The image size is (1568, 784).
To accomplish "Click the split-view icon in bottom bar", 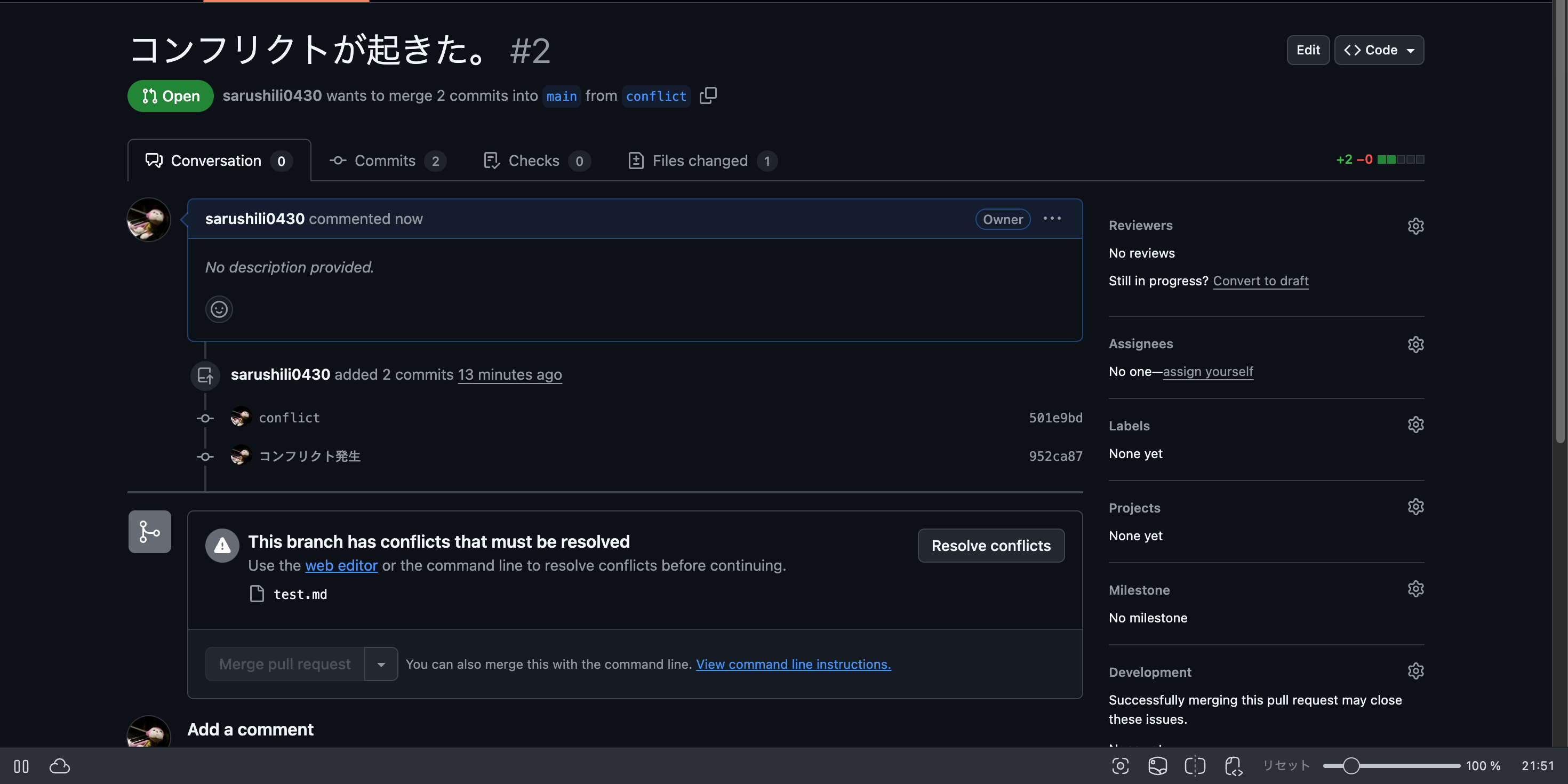I will point(1195,766).
